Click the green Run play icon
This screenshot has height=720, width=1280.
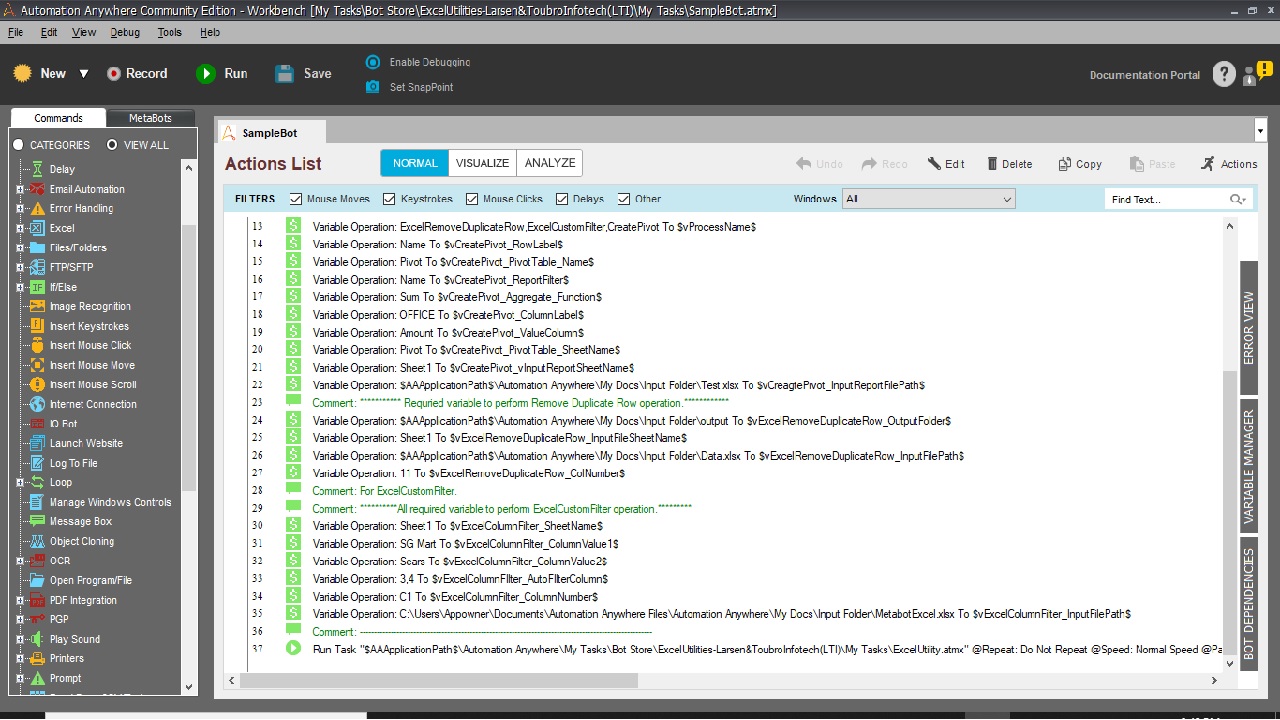[206, 73]
